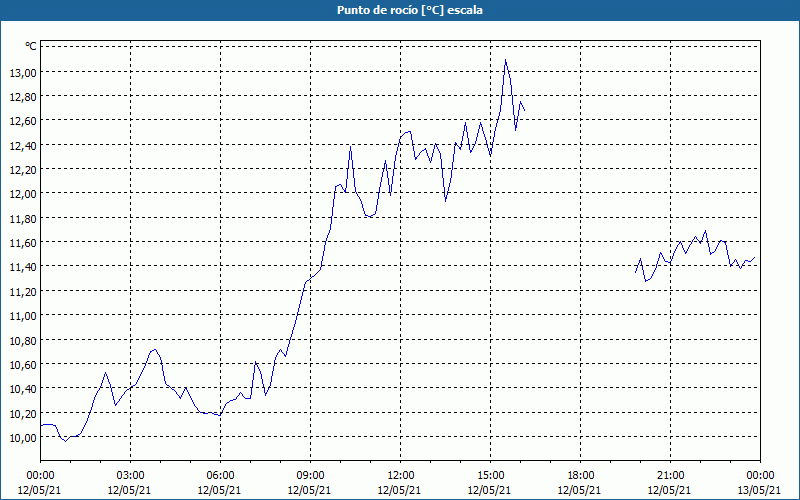Screen dimensions: 800x500
Task: Click the 03:00 time axis label
Action: 130,476
